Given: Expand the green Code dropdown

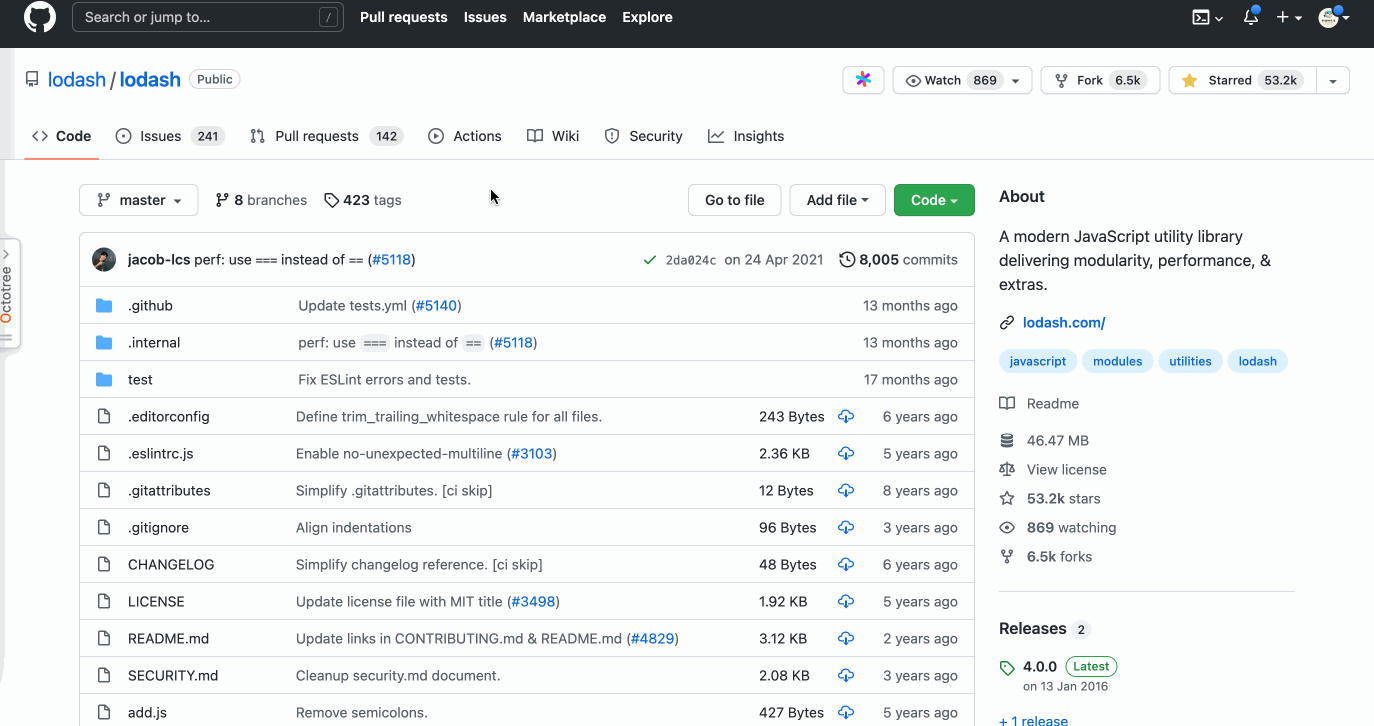Looking at the screenshot, I should 934,200.
